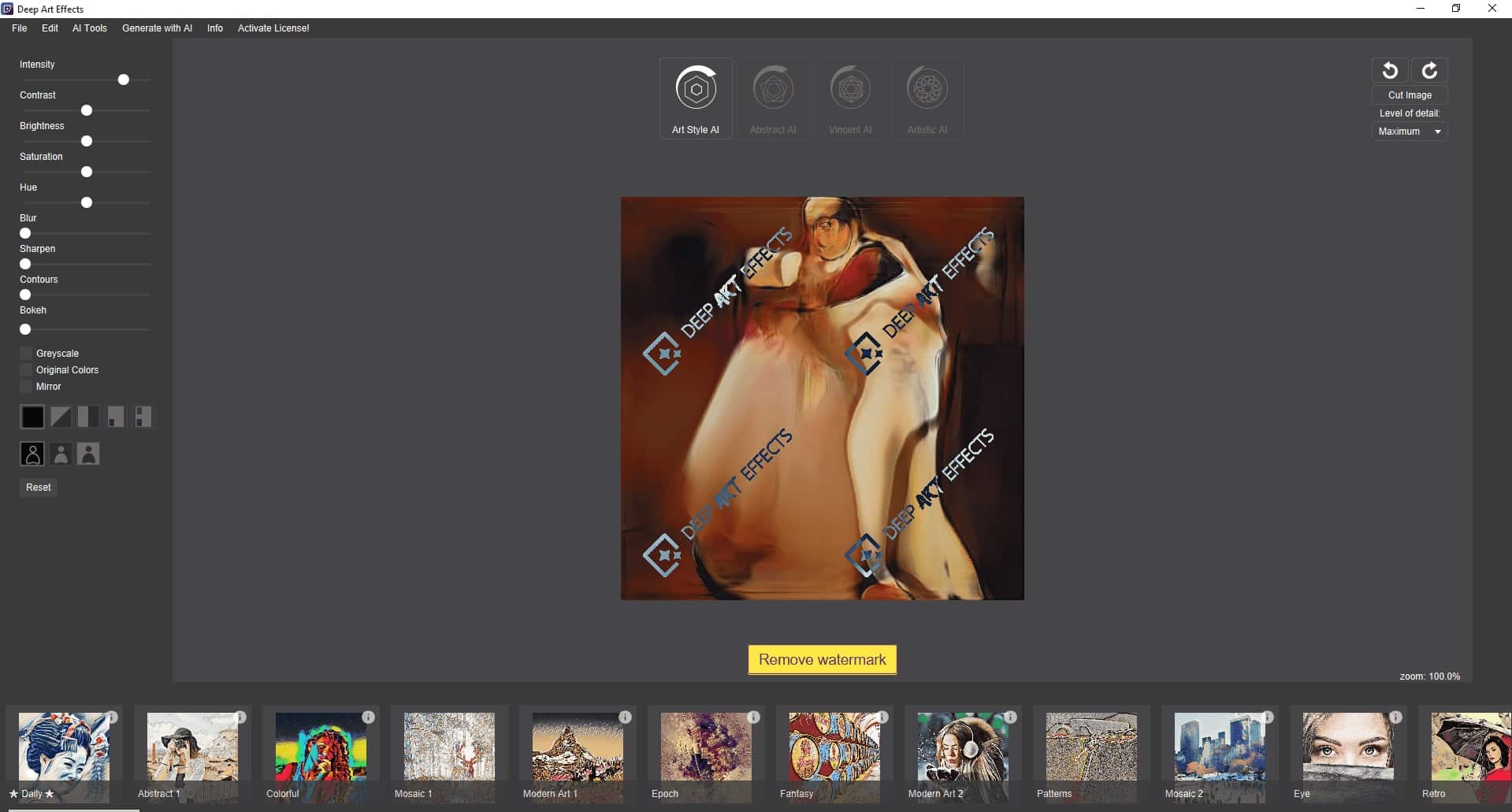Screen dimensions: 1512x812
Task: Click the Intensity slider handle
Action: [124, 80]
